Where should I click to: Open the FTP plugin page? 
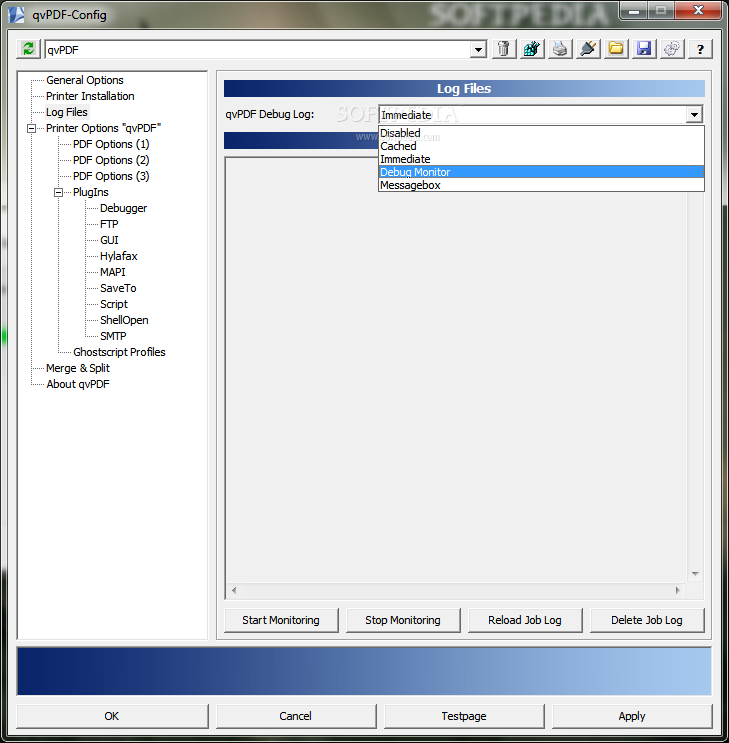[x=109, y=224]
